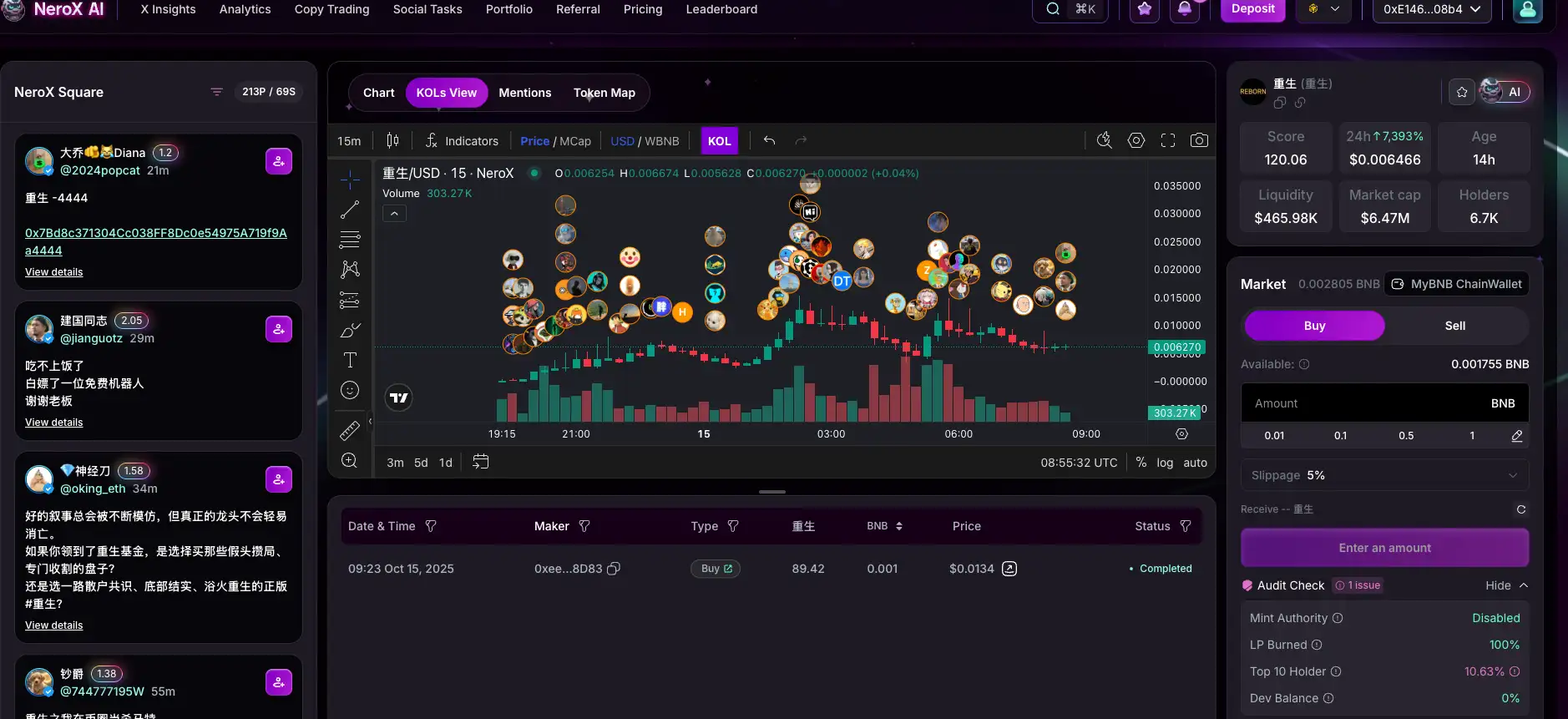Click the notifications bell icon

1185,9
